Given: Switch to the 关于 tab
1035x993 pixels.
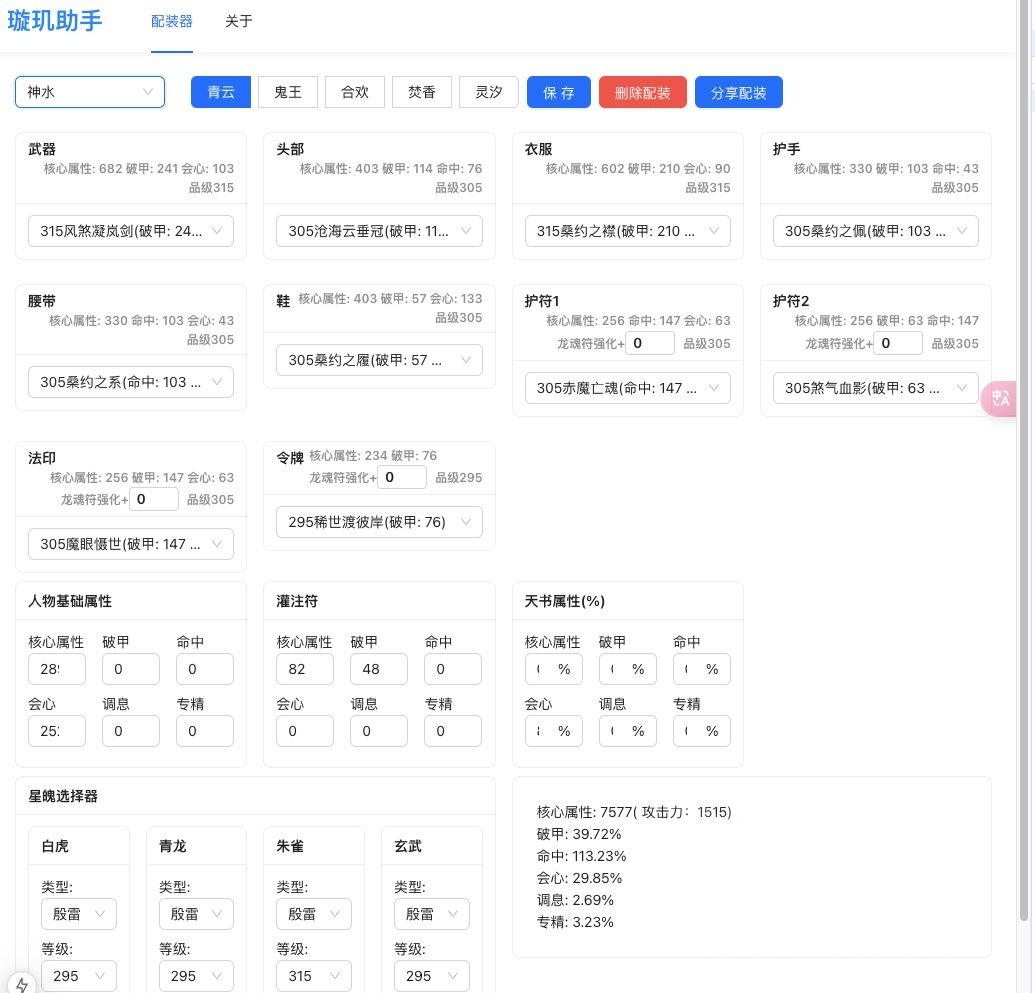Looking at the screenshot, I should [x=238, y=21].
